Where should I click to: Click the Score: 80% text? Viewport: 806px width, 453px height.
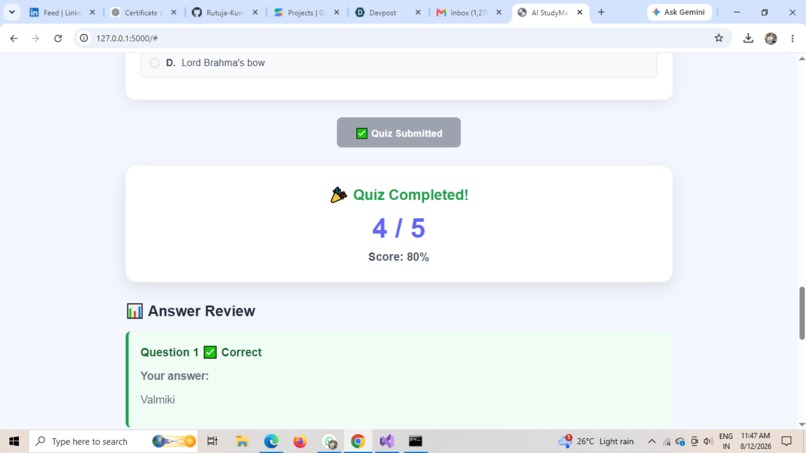coord(398,257)
